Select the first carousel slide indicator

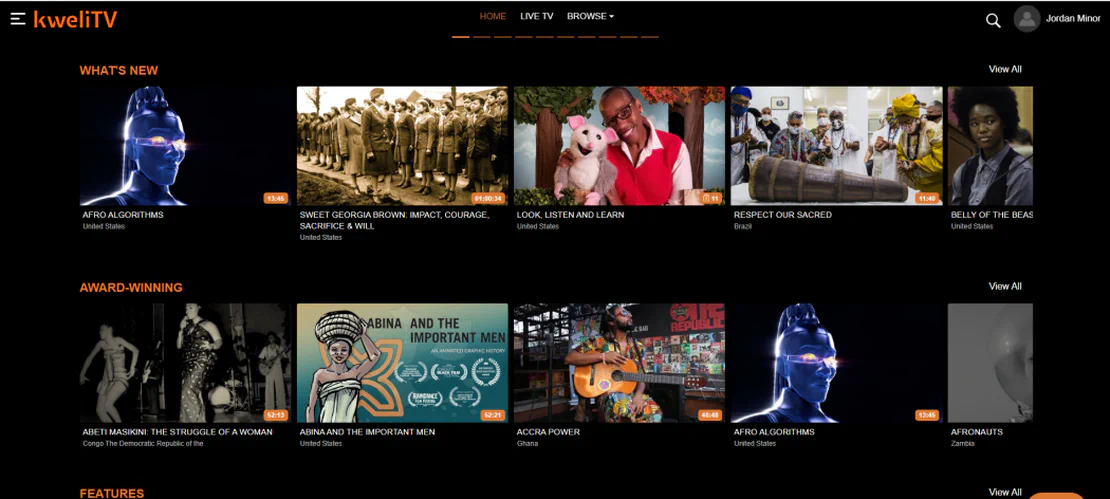click(460, 36)
